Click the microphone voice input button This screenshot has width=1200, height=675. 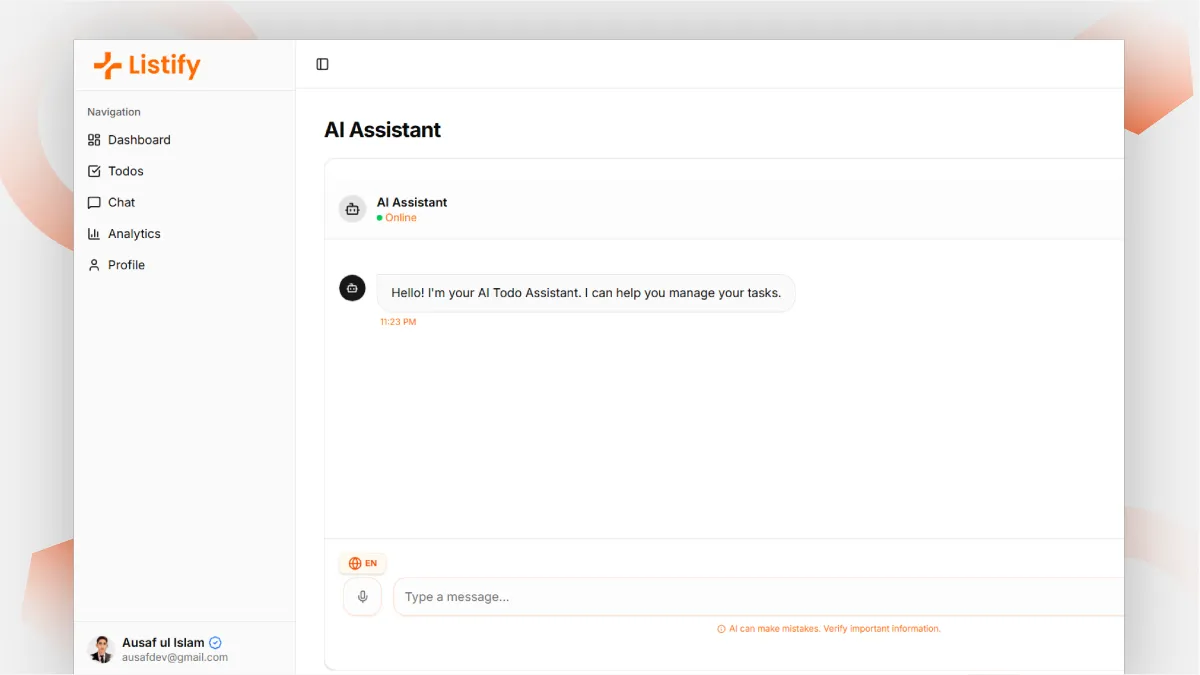[362, 596]
